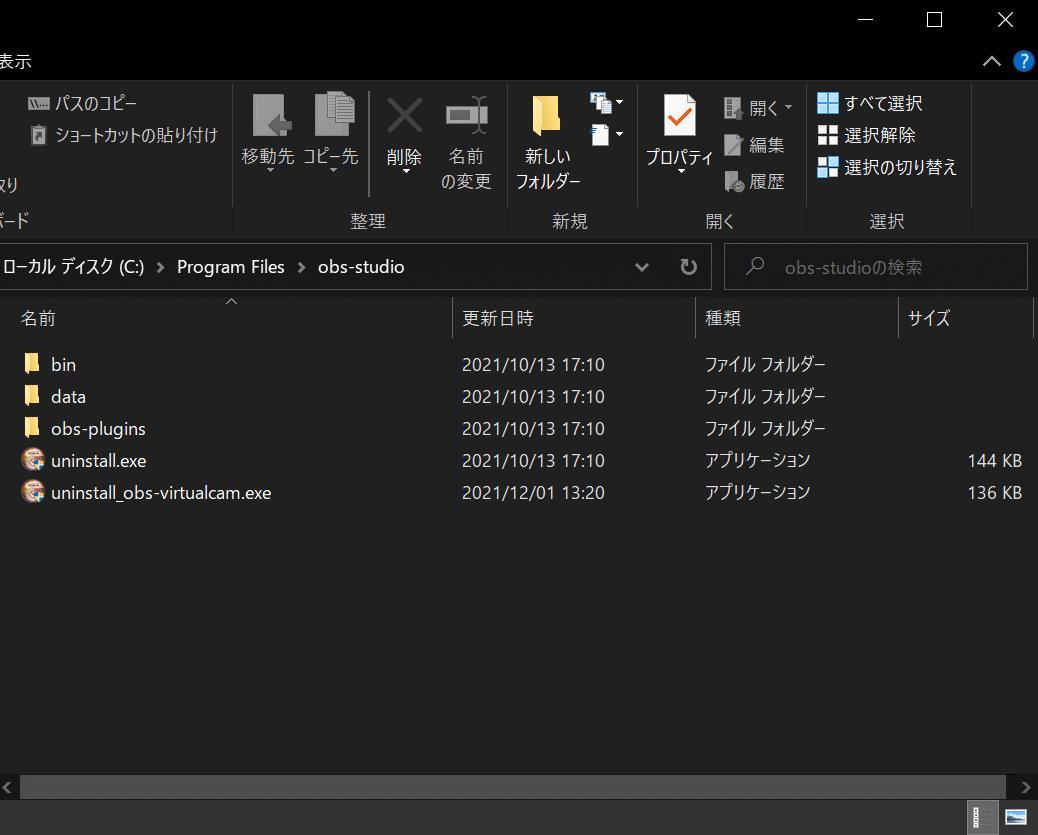Viewport: 1038px width, 835px height.
Task: Click the obs-plugins folder icon
Action: click(32, 427)
